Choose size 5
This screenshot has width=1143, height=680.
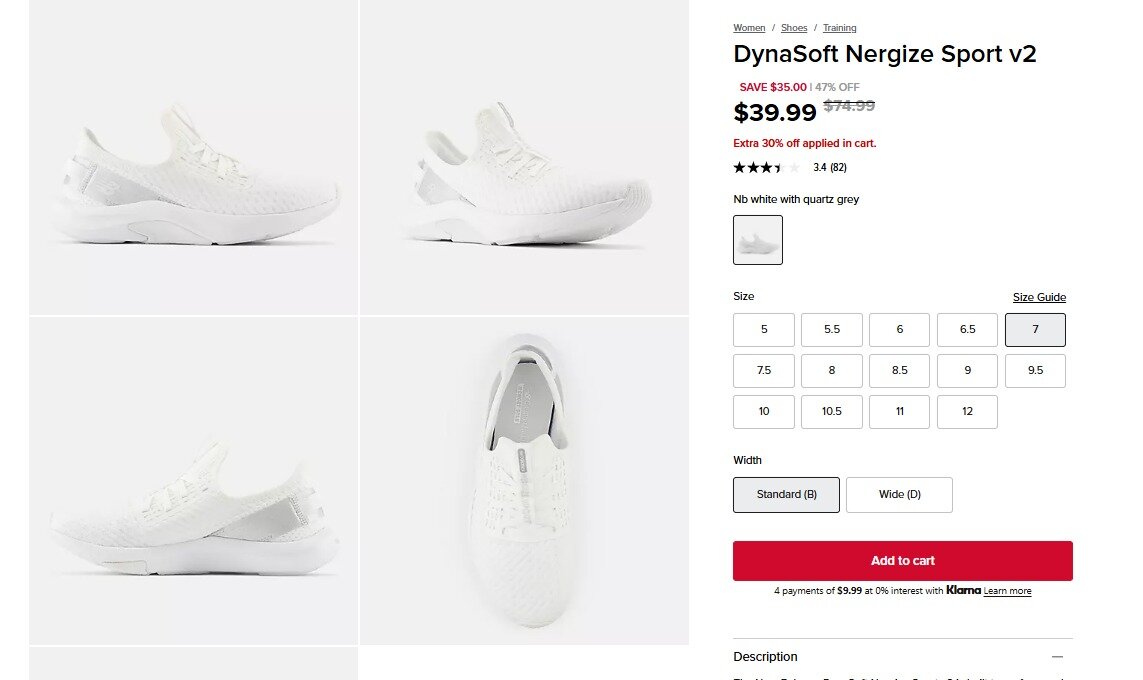point(764,330)
